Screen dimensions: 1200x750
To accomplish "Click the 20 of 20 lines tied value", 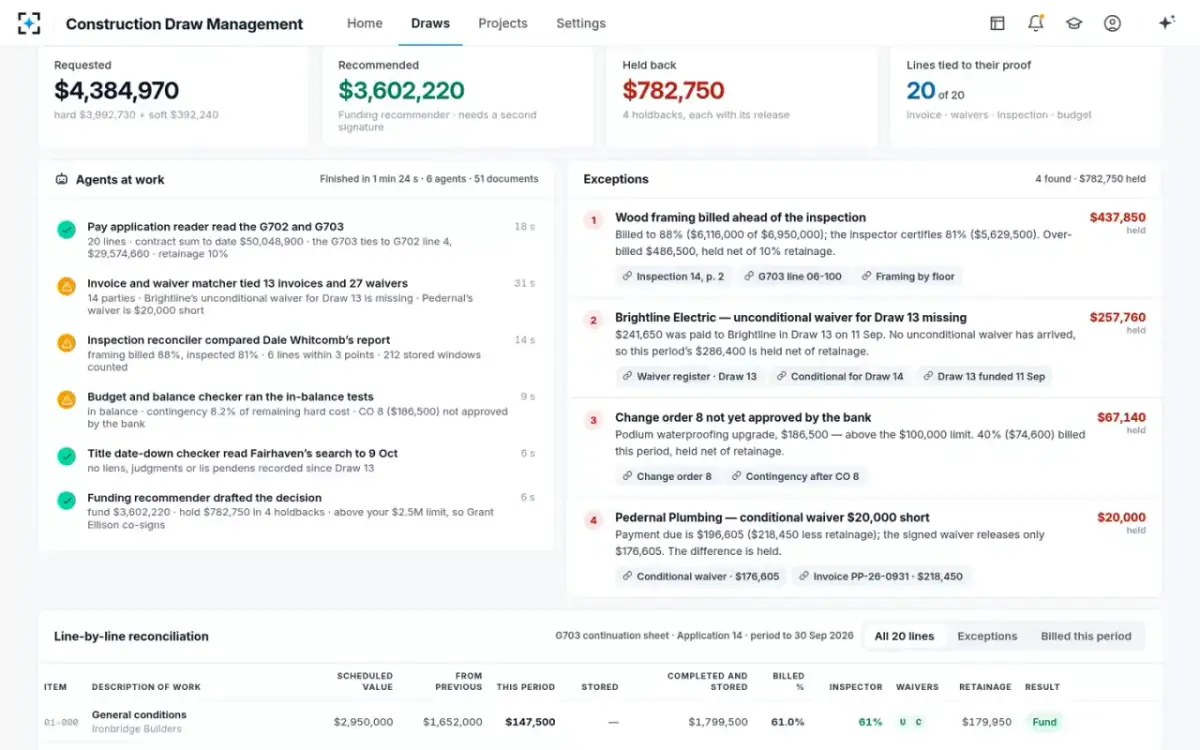I will 935,91.
